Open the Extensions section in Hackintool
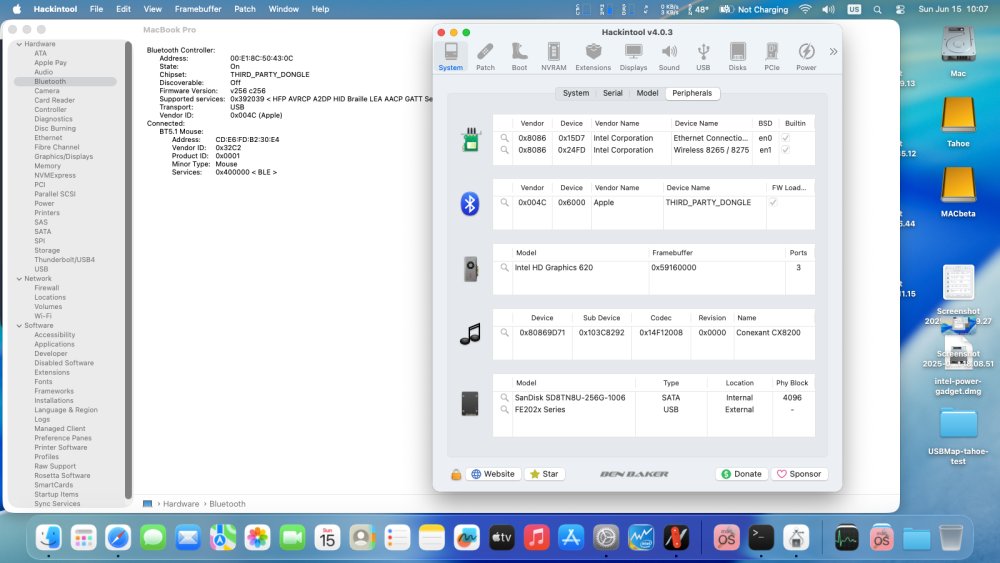Viewport: 1000px width, 563px height. coord(593,56)
